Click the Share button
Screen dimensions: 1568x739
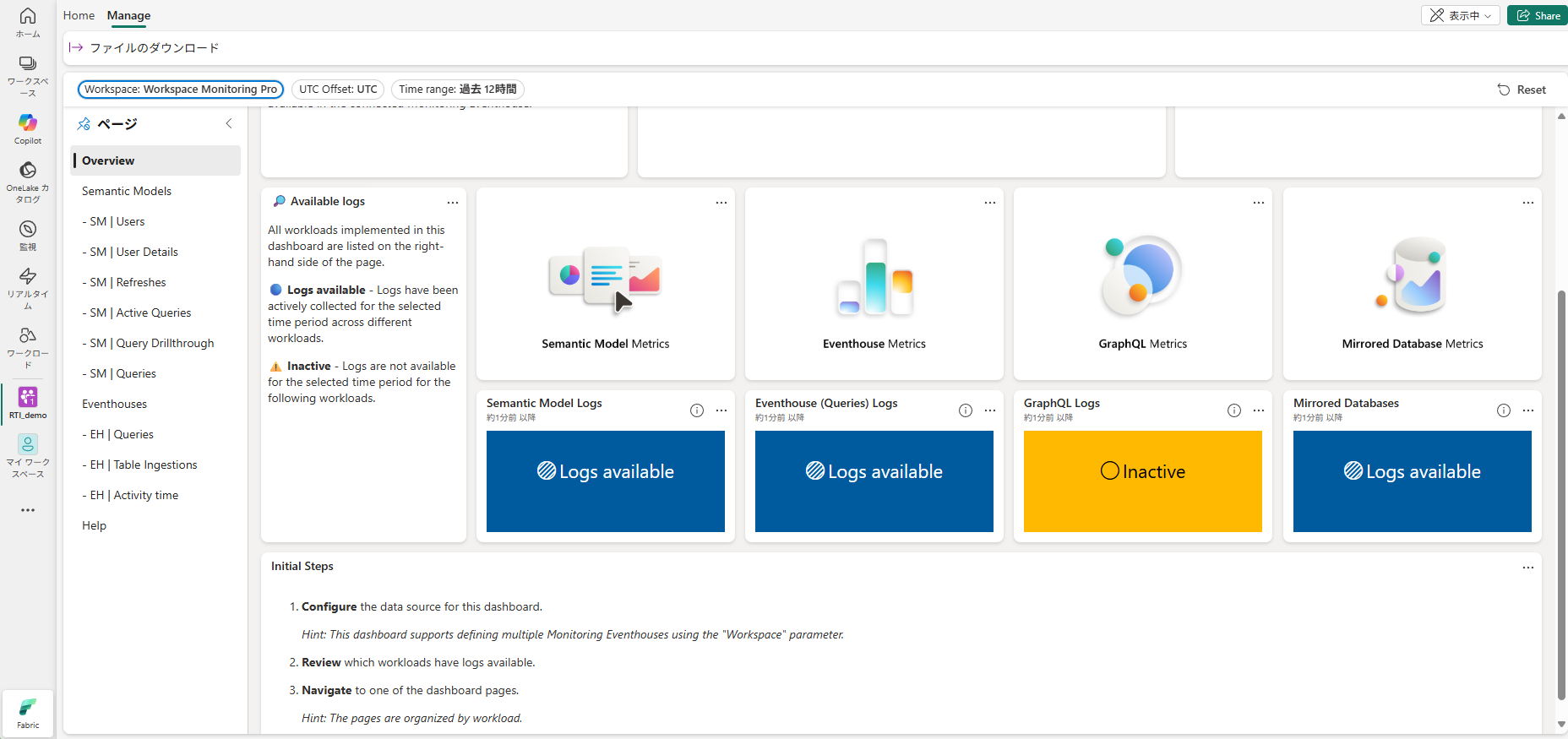tap(1538, 15)
